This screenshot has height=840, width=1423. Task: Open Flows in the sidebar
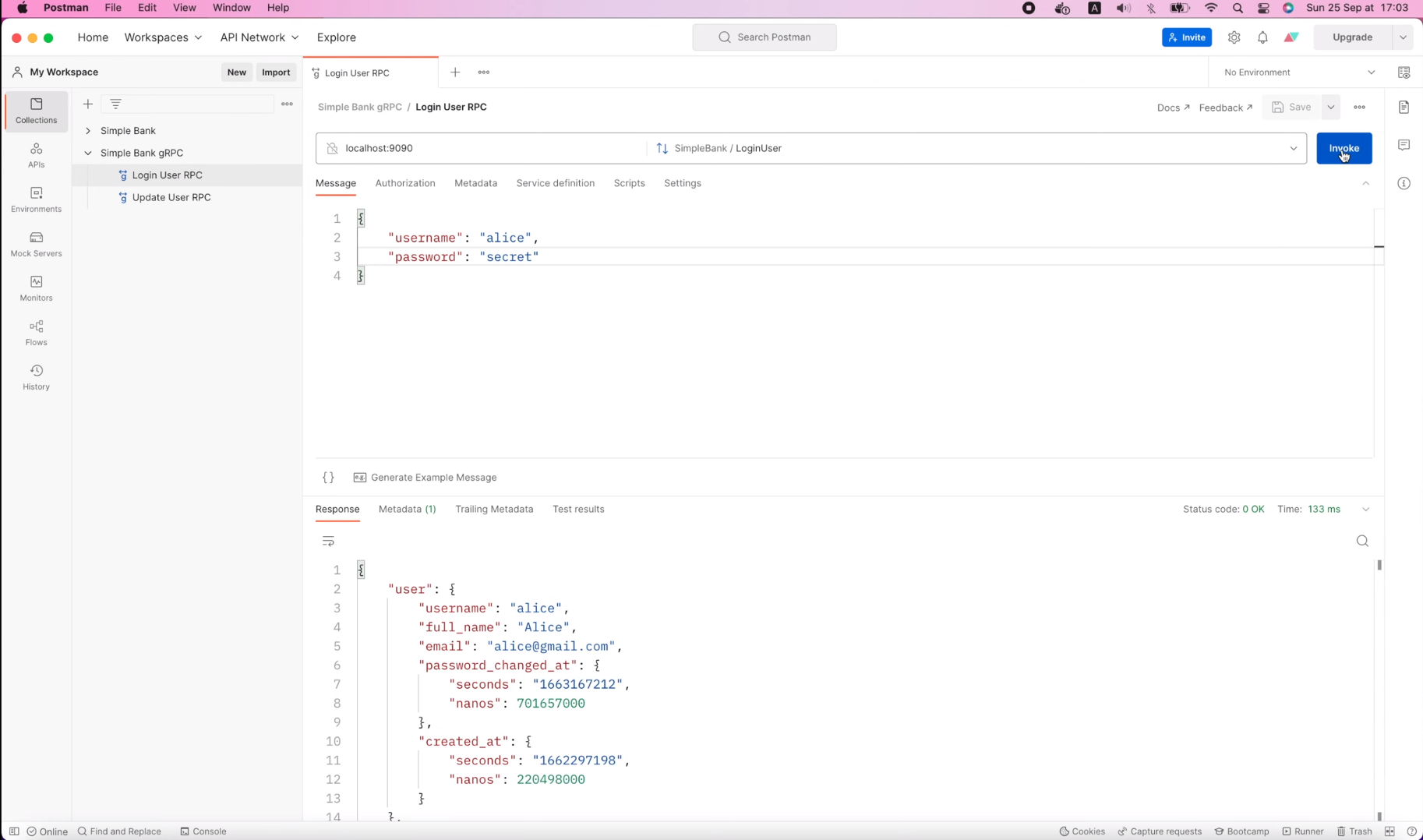[x=36, y=333]
